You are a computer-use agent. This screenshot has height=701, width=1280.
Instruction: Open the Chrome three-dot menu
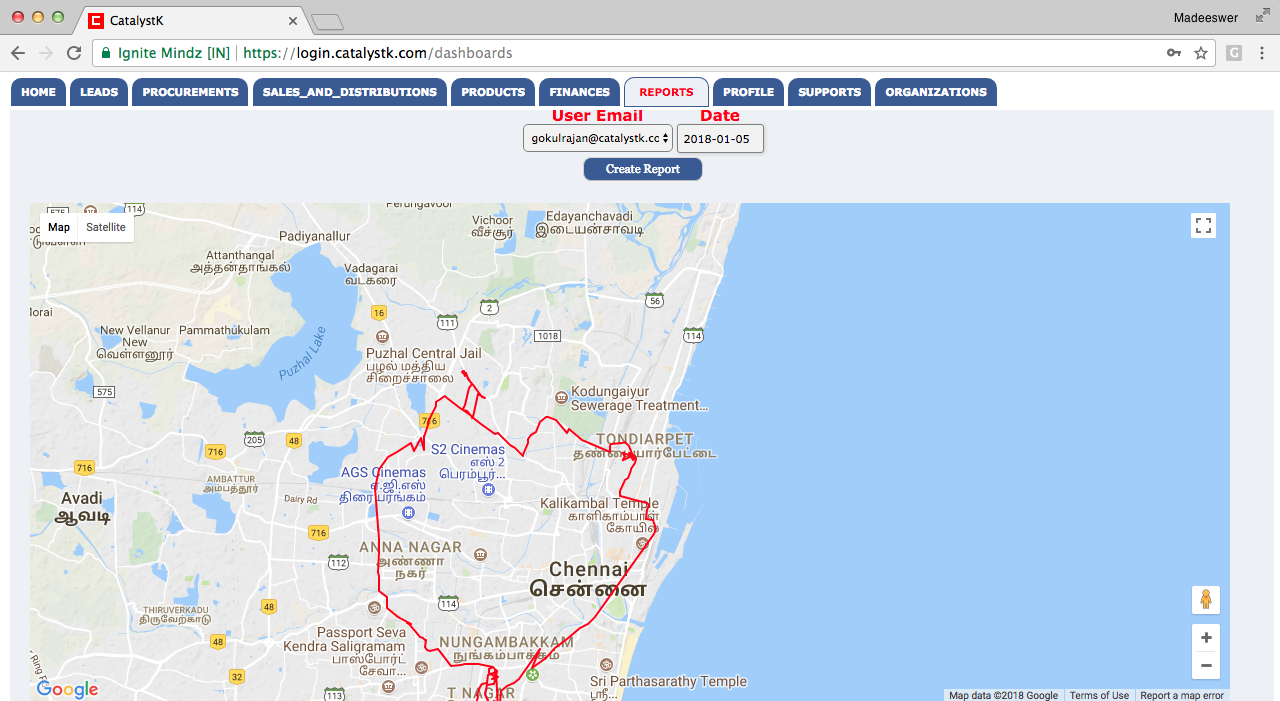(x=1262, y=53)
